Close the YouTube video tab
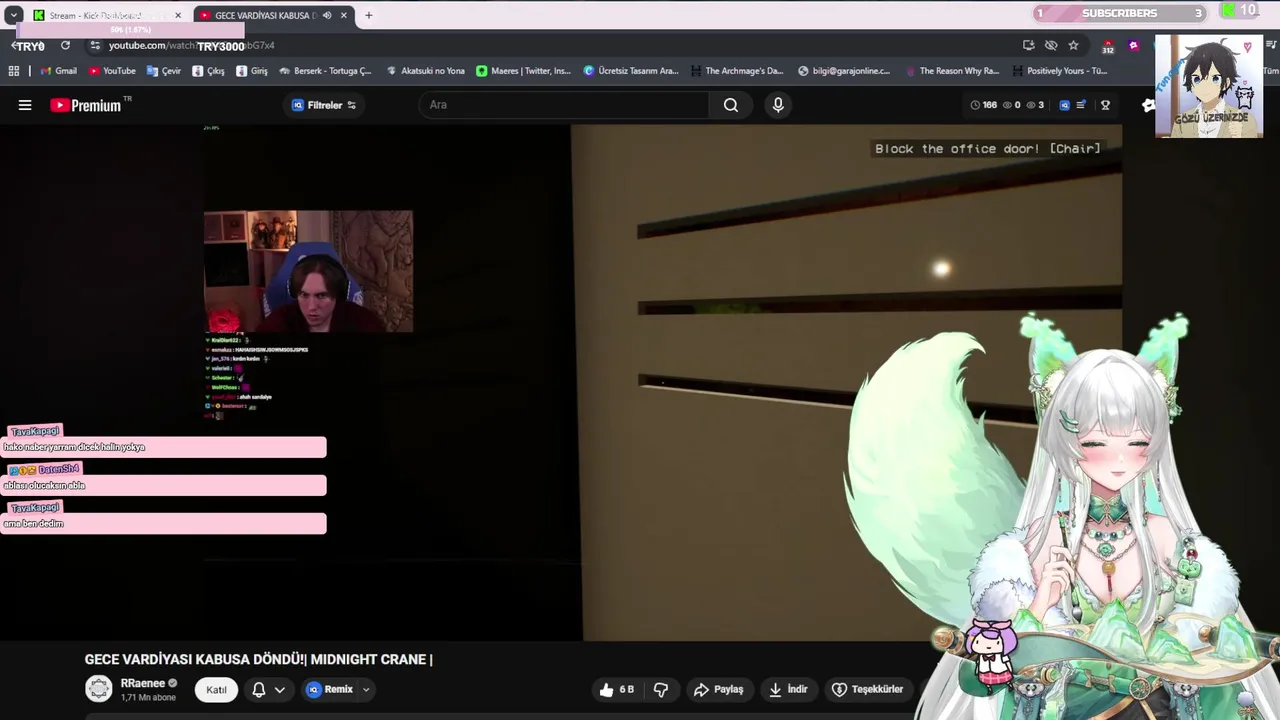The height and width of the screenshot is (720, 1280). click(x=344, y=15)
